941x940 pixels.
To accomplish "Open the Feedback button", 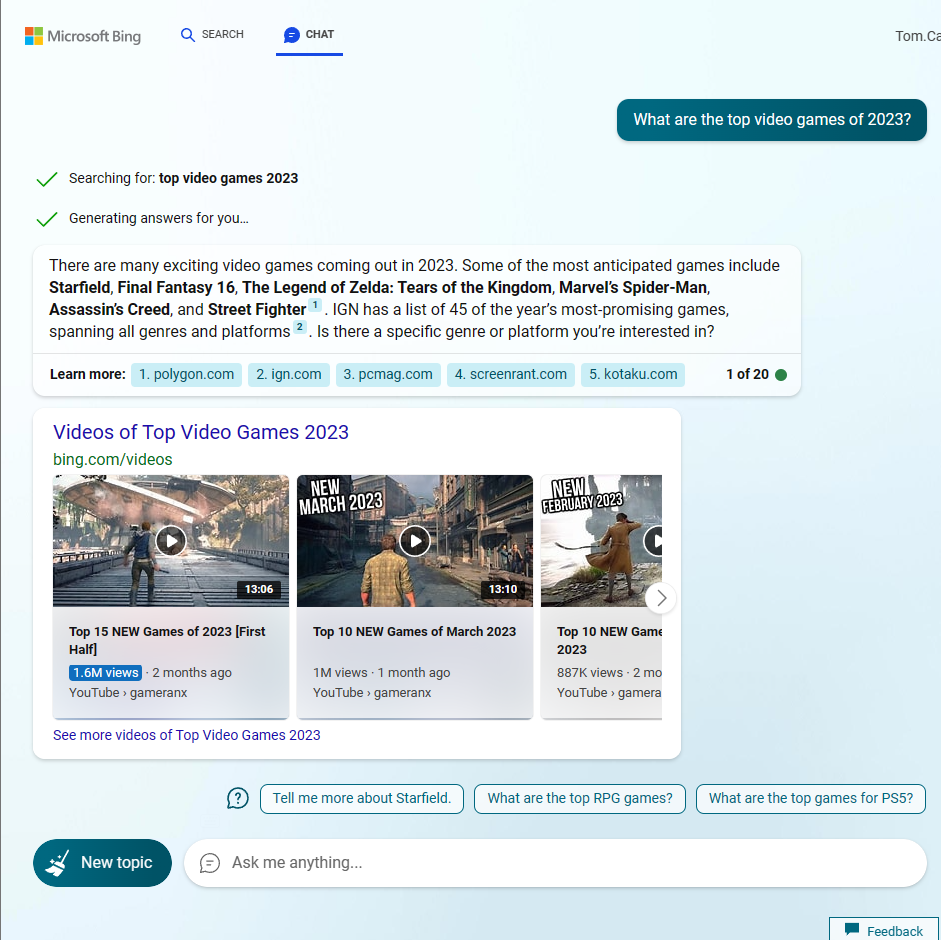I will coord(883,930).
